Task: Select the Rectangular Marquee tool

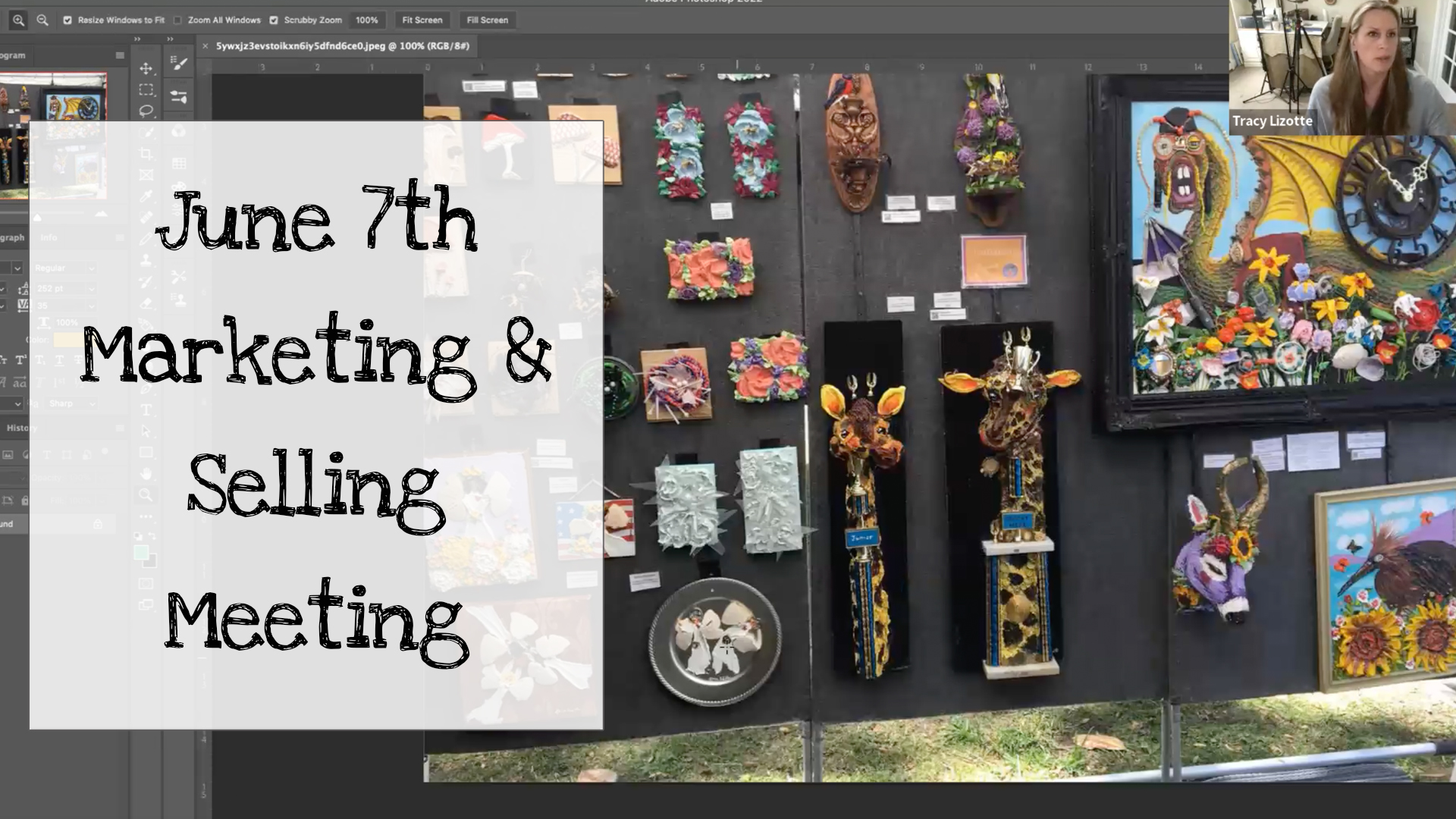Action: 146,89
